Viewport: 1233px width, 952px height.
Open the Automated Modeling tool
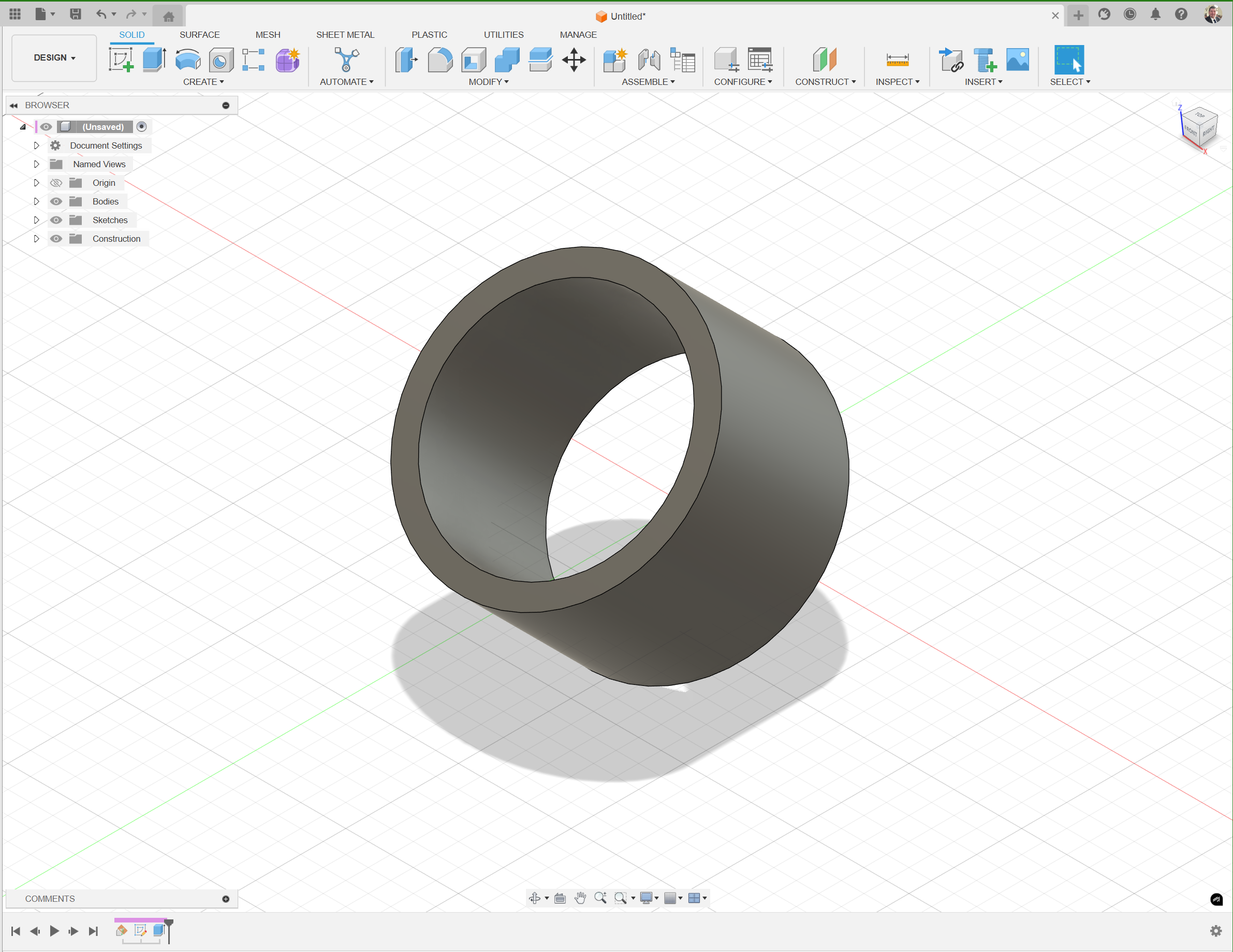click(346, 60)
